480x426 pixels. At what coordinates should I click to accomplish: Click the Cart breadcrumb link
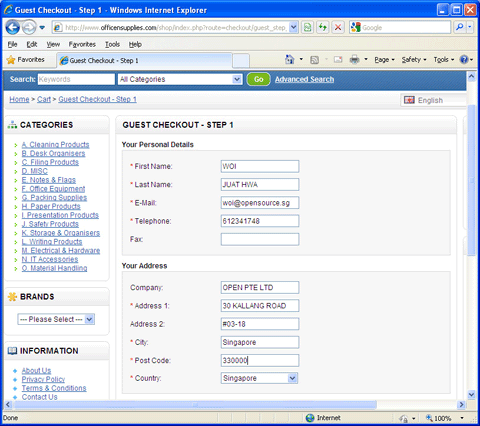click(44, 99)
